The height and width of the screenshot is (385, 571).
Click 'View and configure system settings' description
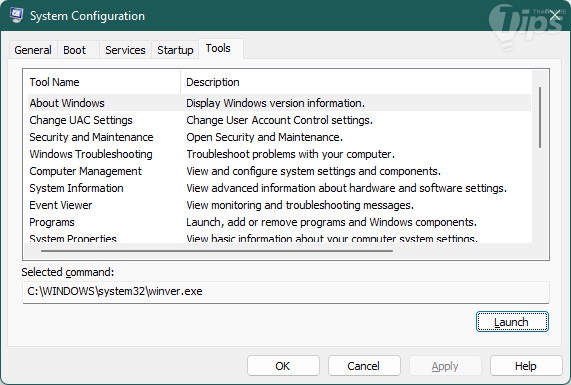(313, 171)
